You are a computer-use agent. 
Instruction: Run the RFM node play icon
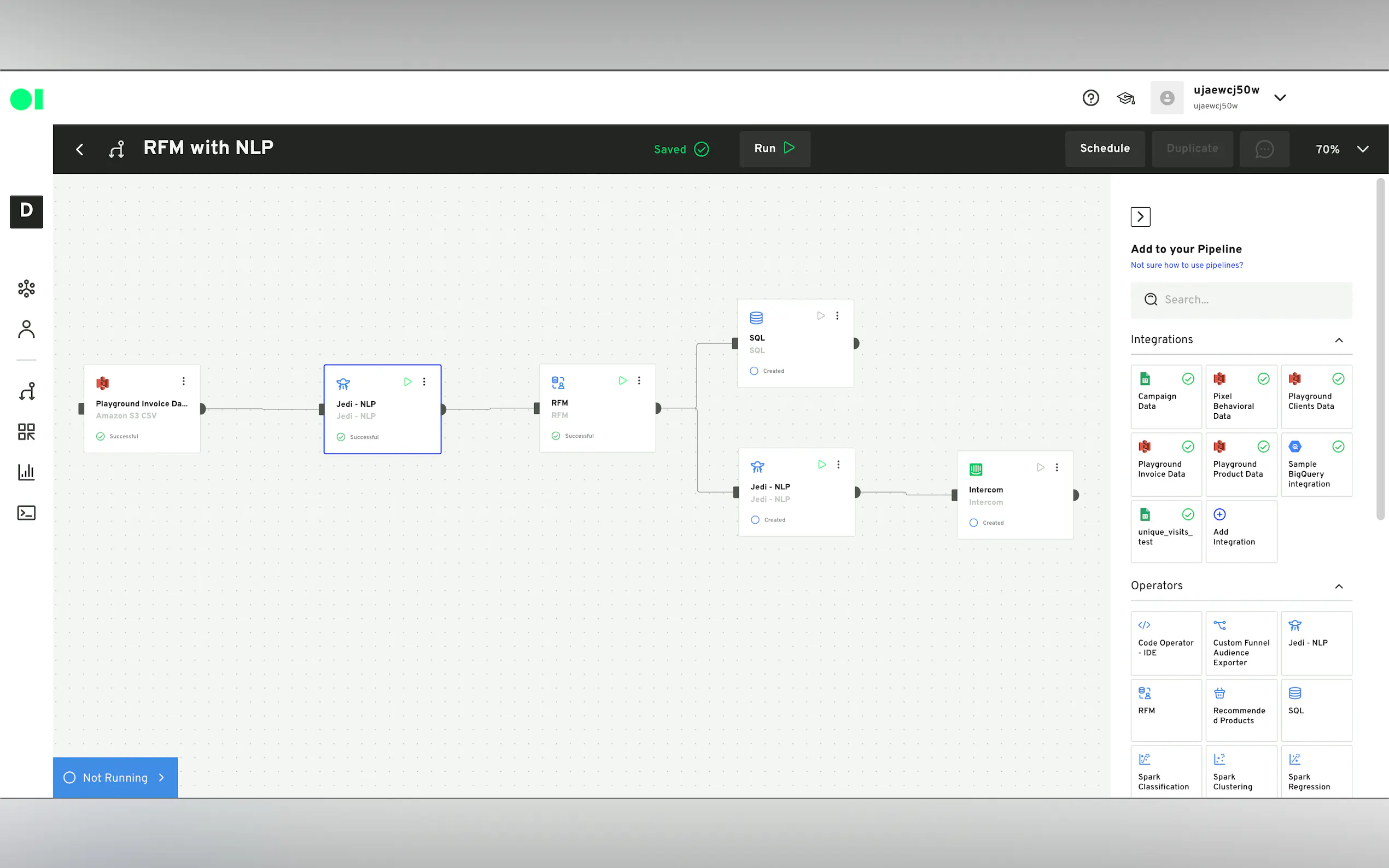(x=622, y=380)
